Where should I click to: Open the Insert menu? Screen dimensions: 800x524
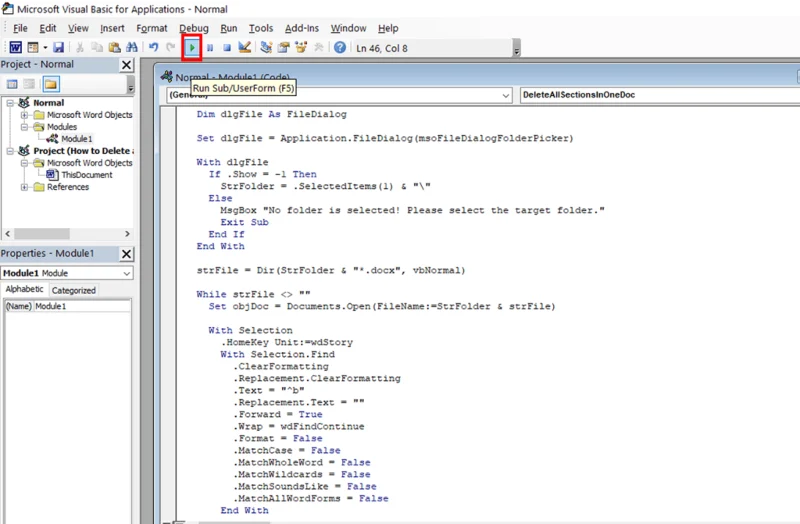112,28
